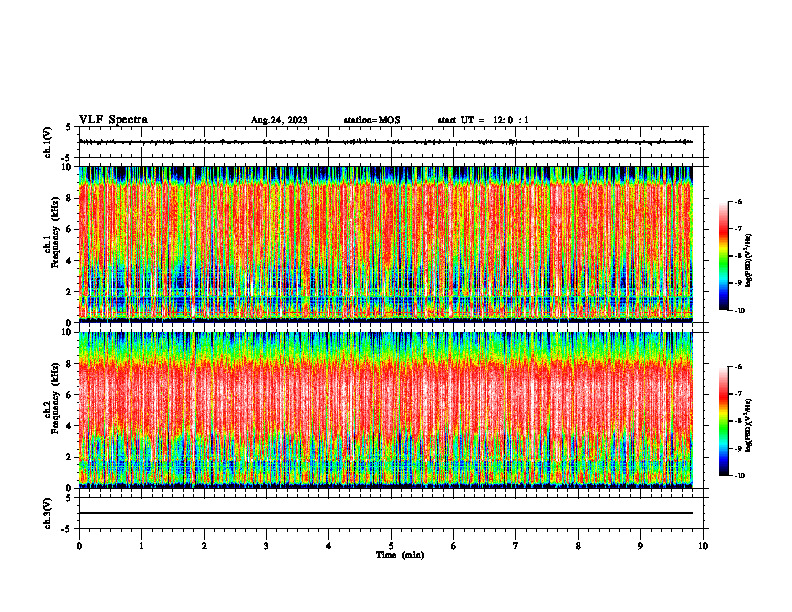The width and height of the screenshot is (792, 612).
Task: Click the "VLF Spectra" title text
Action: click(x=113, y=120)
